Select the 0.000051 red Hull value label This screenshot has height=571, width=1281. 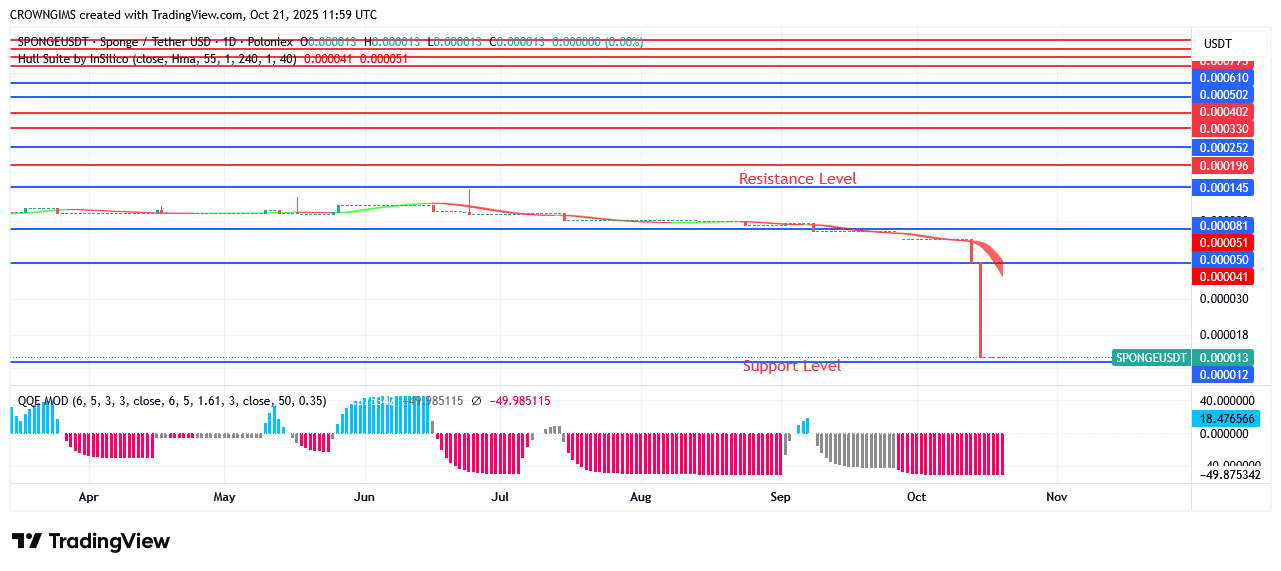pos(1224,243)
